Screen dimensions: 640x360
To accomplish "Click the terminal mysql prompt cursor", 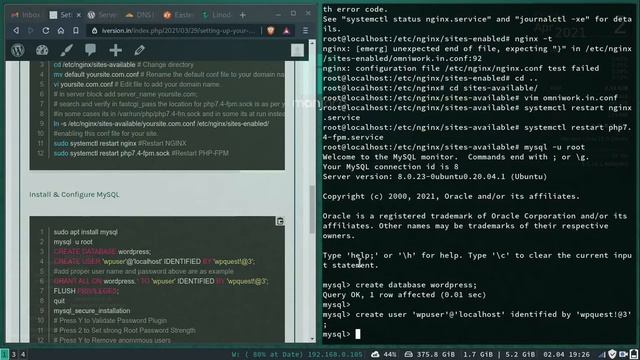I will 358,334.
